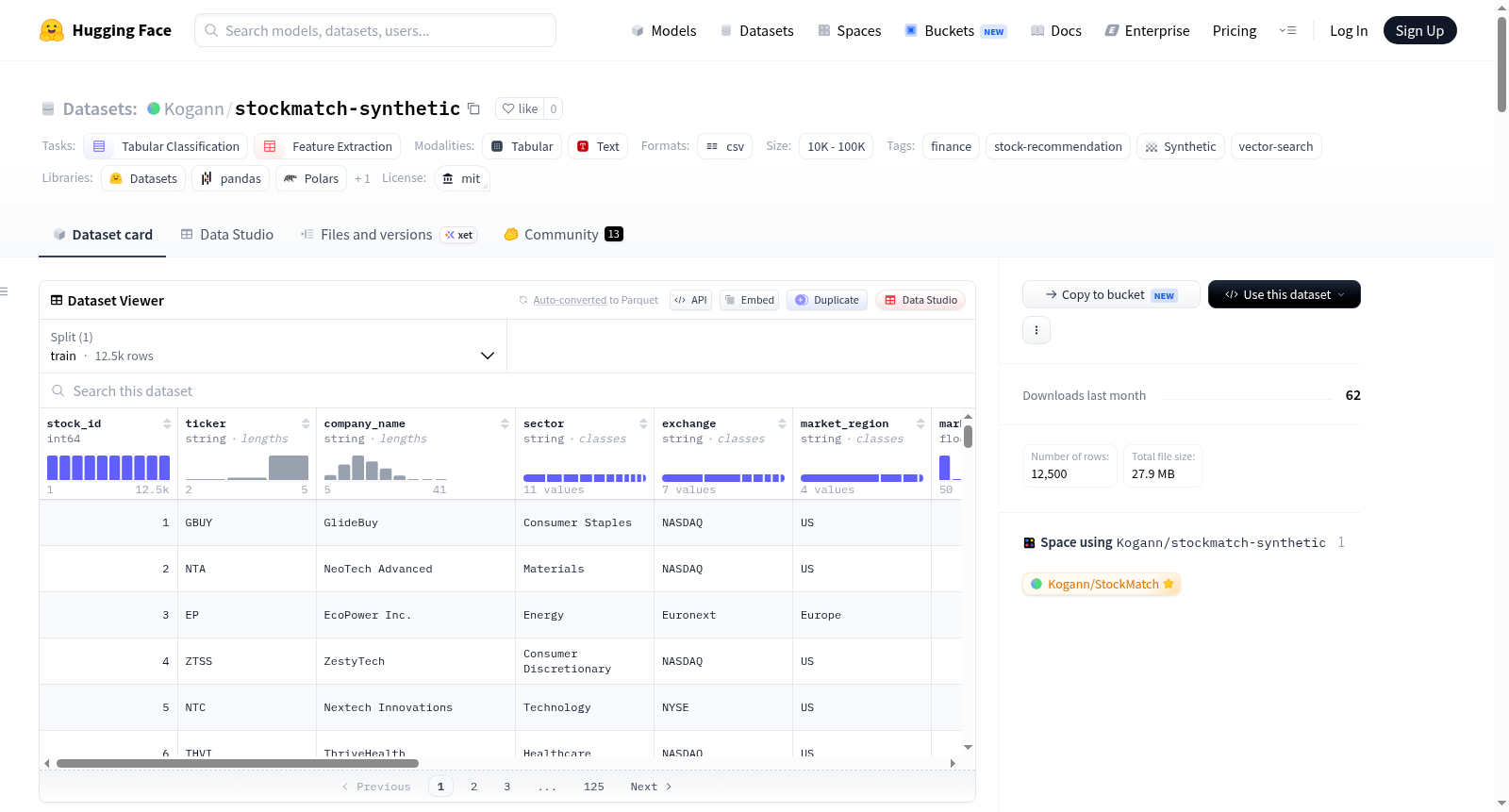Expand the train split dropdown
The width and height of the screenshot is (1509, 812).
pos(273,346)
